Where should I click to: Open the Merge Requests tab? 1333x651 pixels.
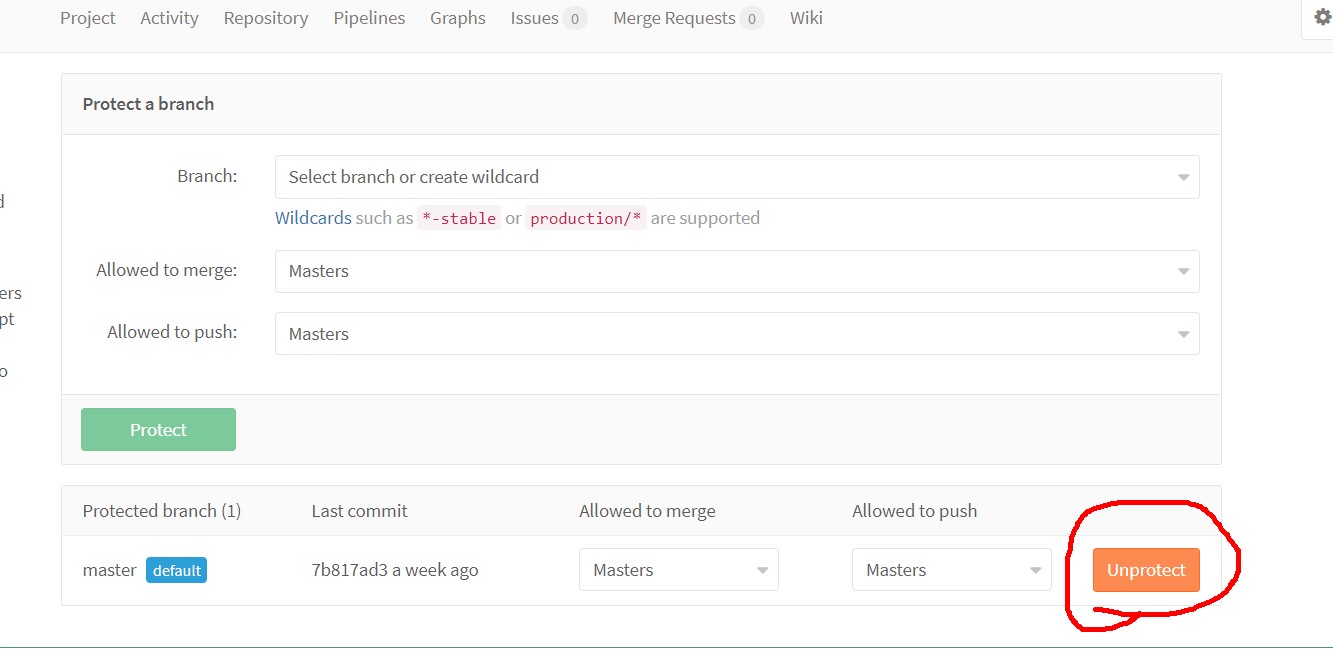click(674, 18)
